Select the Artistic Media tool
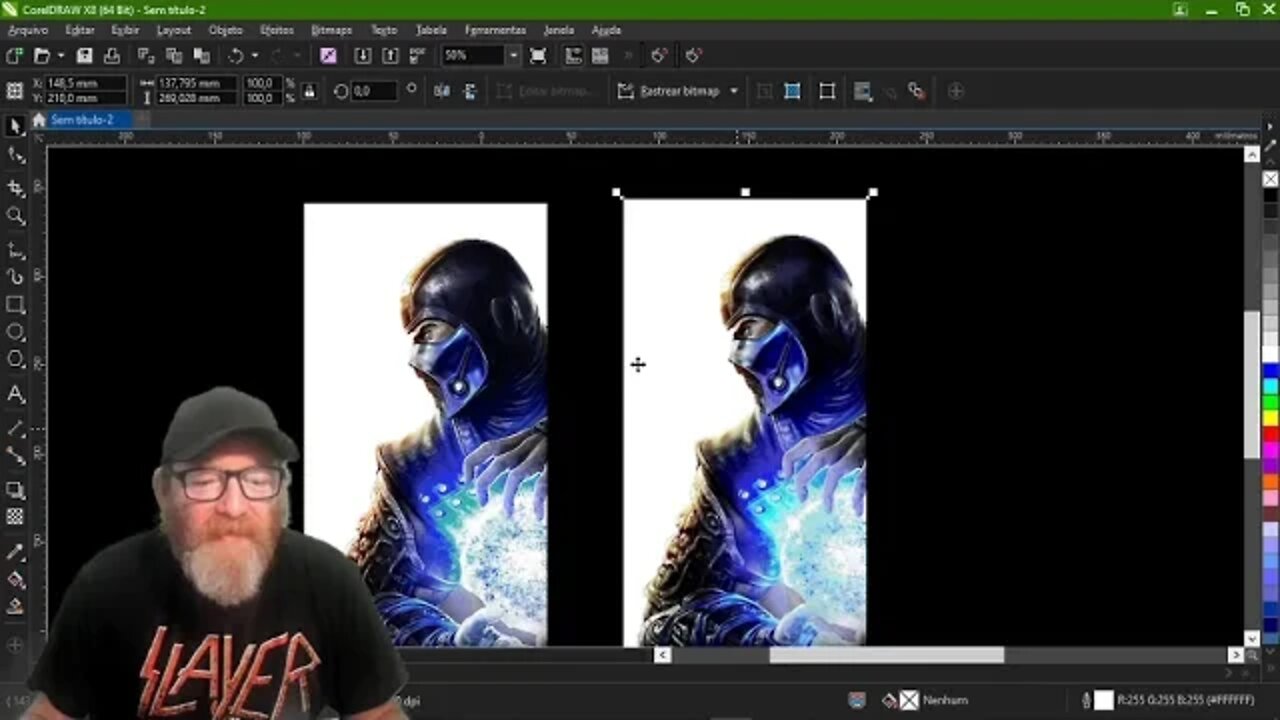 click(15, 277)
